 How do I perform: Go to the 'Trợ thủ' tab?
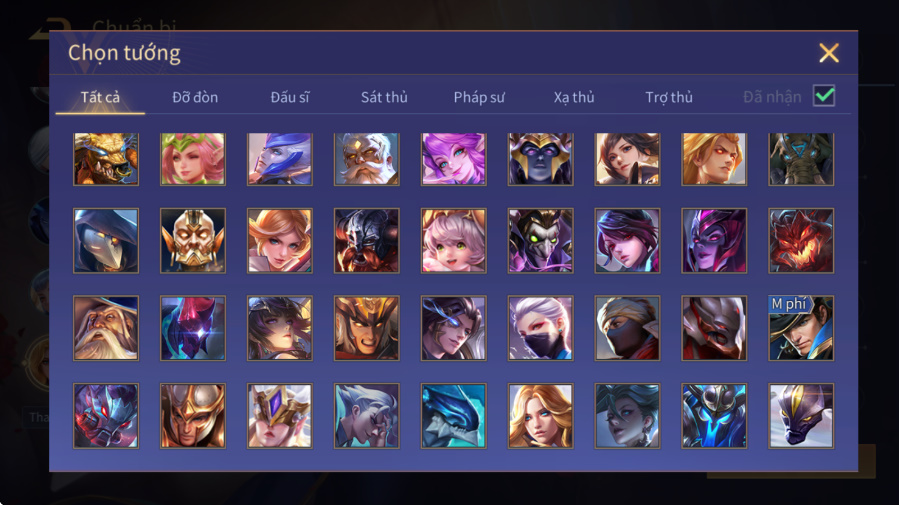tap(669, 97)
